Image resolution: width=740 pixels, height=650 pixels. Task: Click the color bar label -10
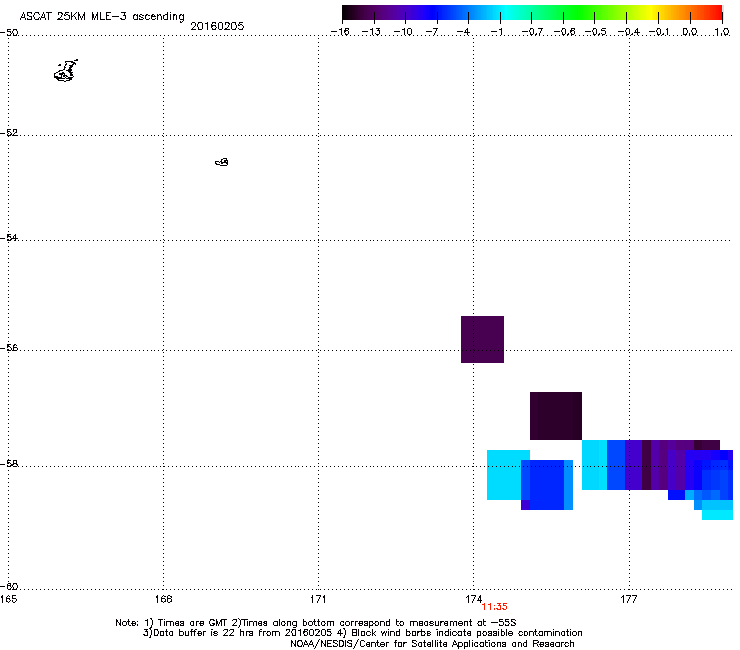(x=403, y=32)
